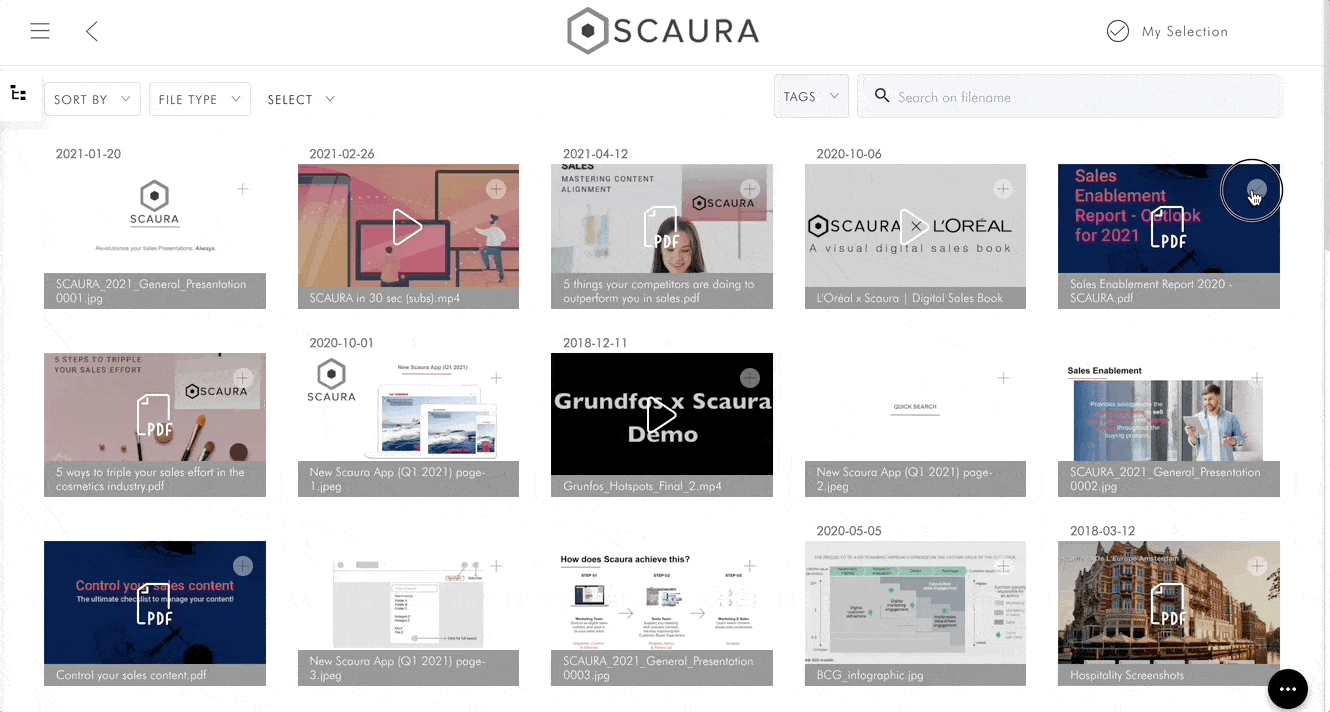Open the SELECT dropdown
This screenshot has height=712, width=1330.
[300, 99]
